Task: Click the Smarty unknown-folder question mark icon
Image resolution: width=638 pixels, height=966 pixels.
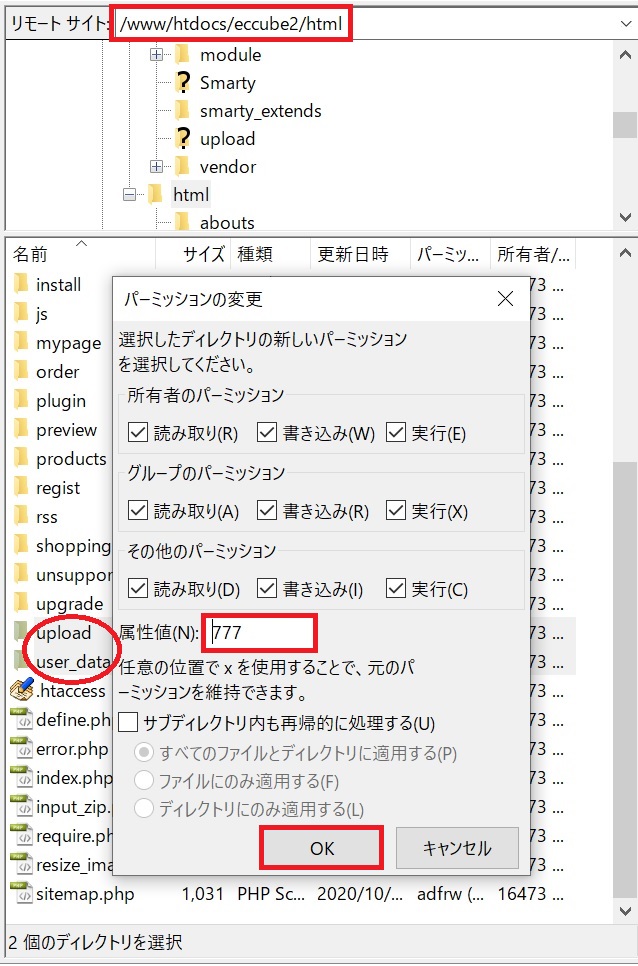Action: pos(182,83)
